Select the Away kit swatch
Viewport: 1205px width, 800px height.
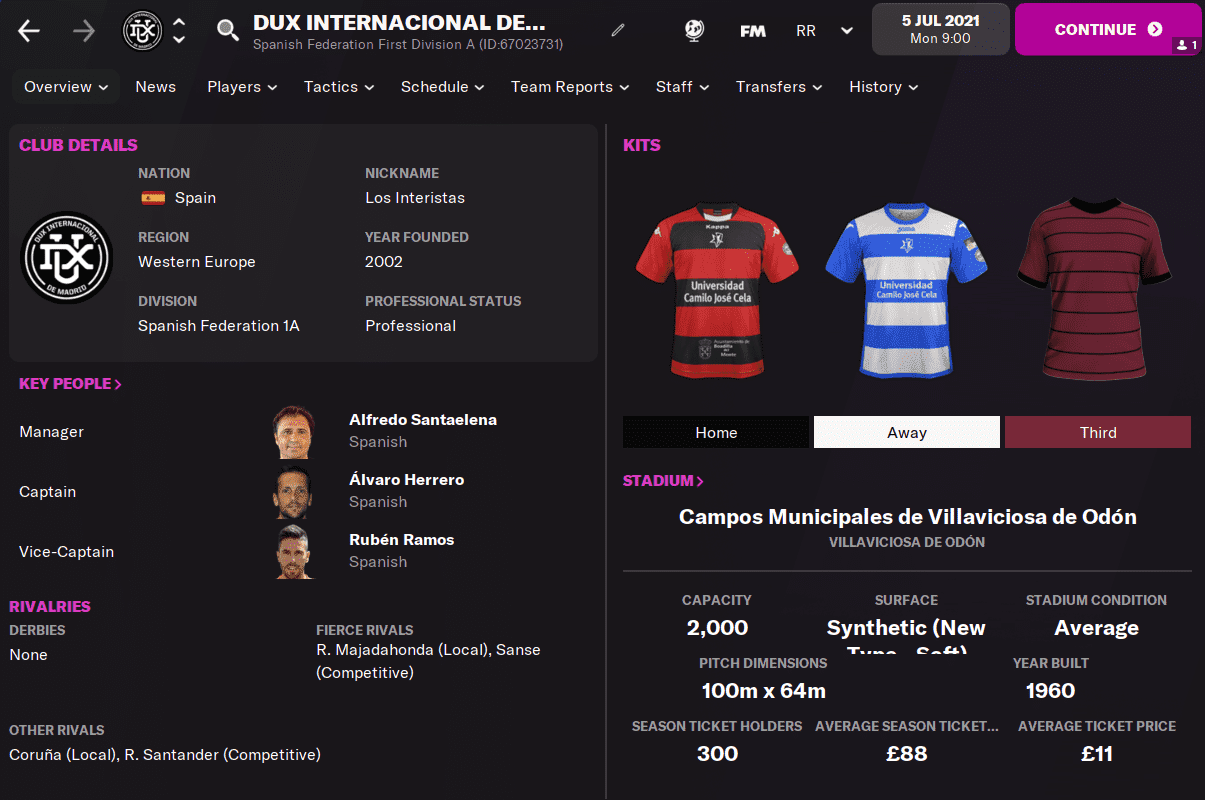click(907, 432)
